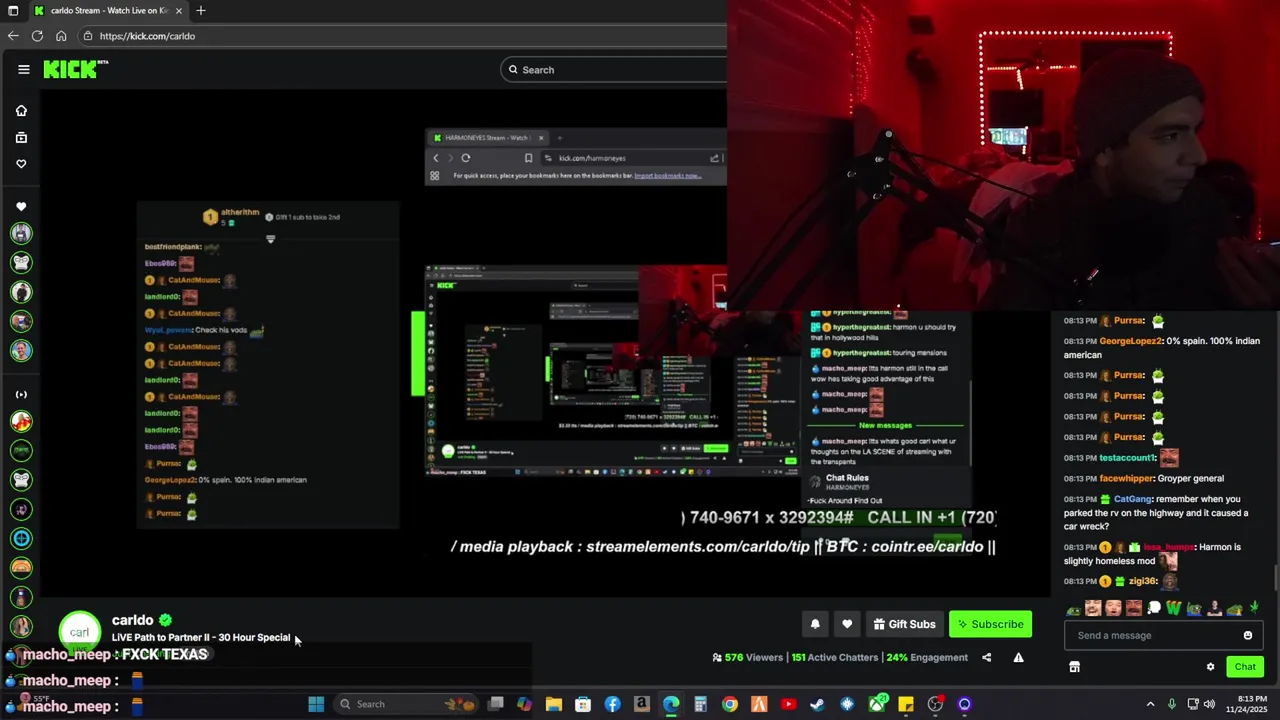Click the Kick Search box
Viewport: 1280px width, 720px height.
tap(613, 69)
